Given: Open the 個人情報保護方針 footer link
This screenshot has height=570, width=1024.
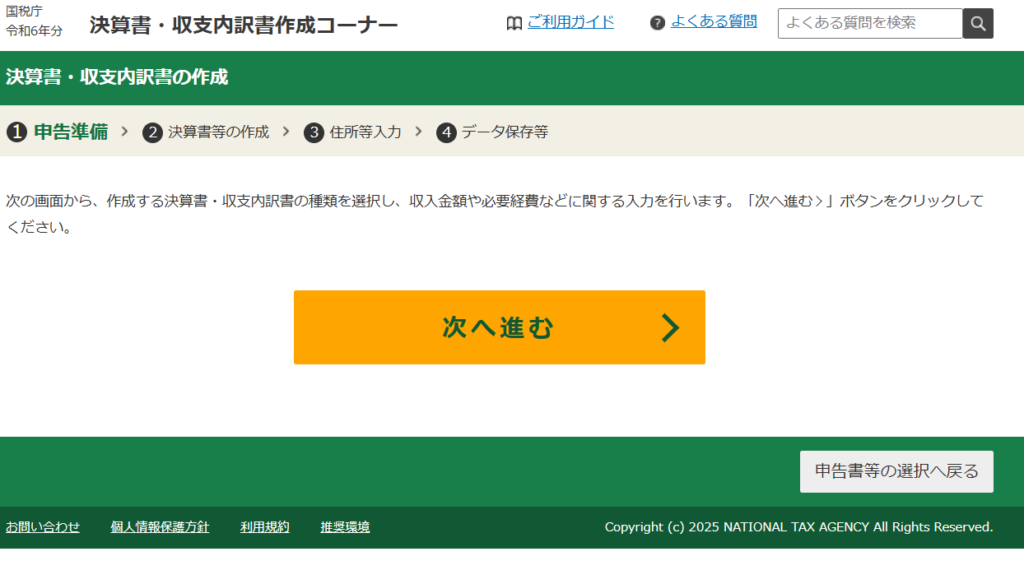Looking at the screenshot, I should point(160,527).
